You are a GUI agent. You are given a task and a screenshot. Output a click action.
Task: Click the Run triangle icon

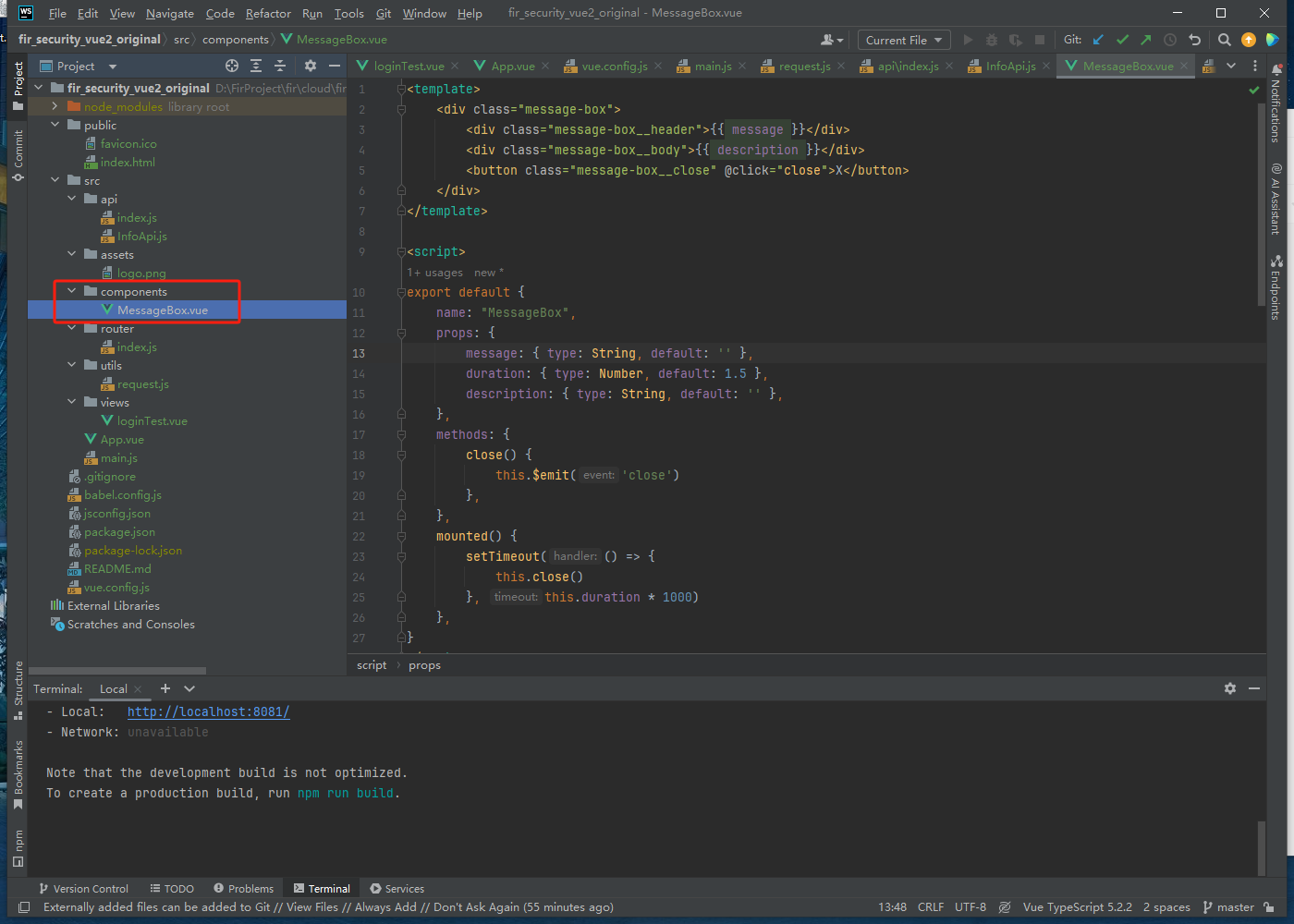tap(968, 40)
